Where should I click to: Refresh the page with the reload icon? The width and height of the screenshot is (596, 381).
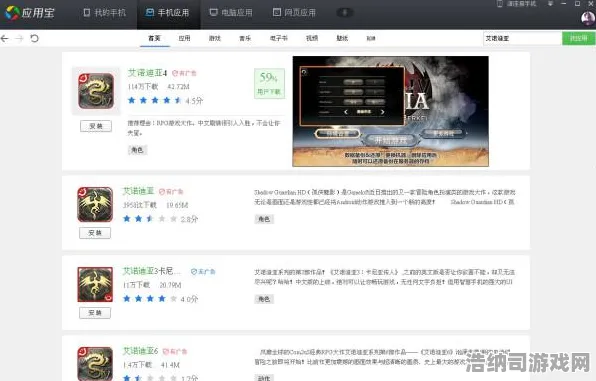(x=34, y=38)
